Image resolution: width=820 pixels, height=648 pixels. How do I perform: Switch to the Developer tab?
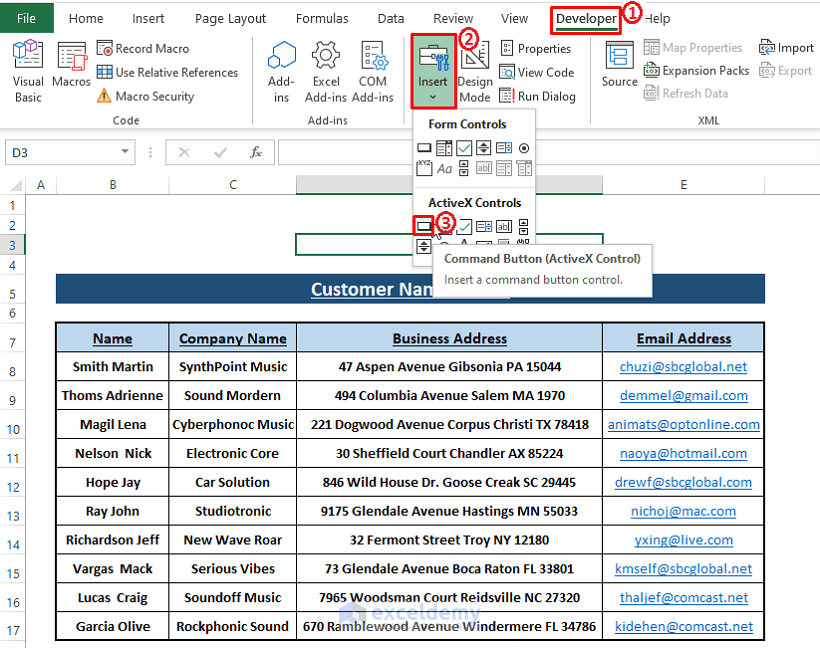585,18
